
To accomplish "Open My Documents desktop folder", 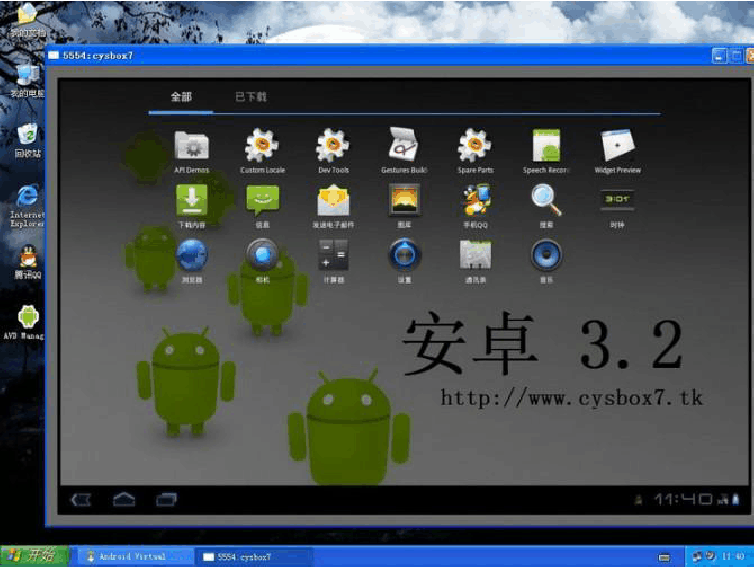I will (x=27, y=20).
